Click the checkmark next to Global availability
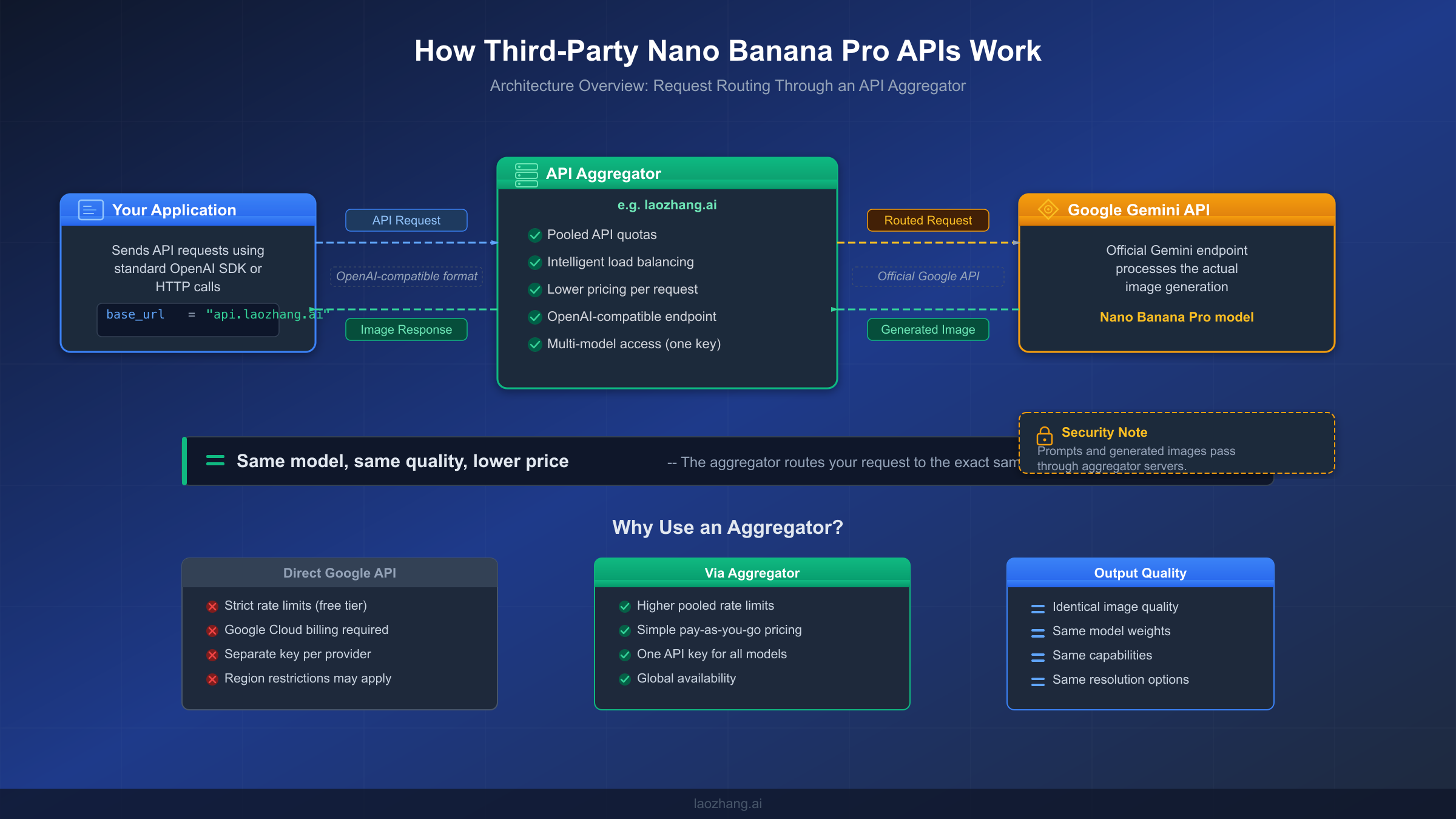Screen dimensions: 1456x819 point(625,679)
